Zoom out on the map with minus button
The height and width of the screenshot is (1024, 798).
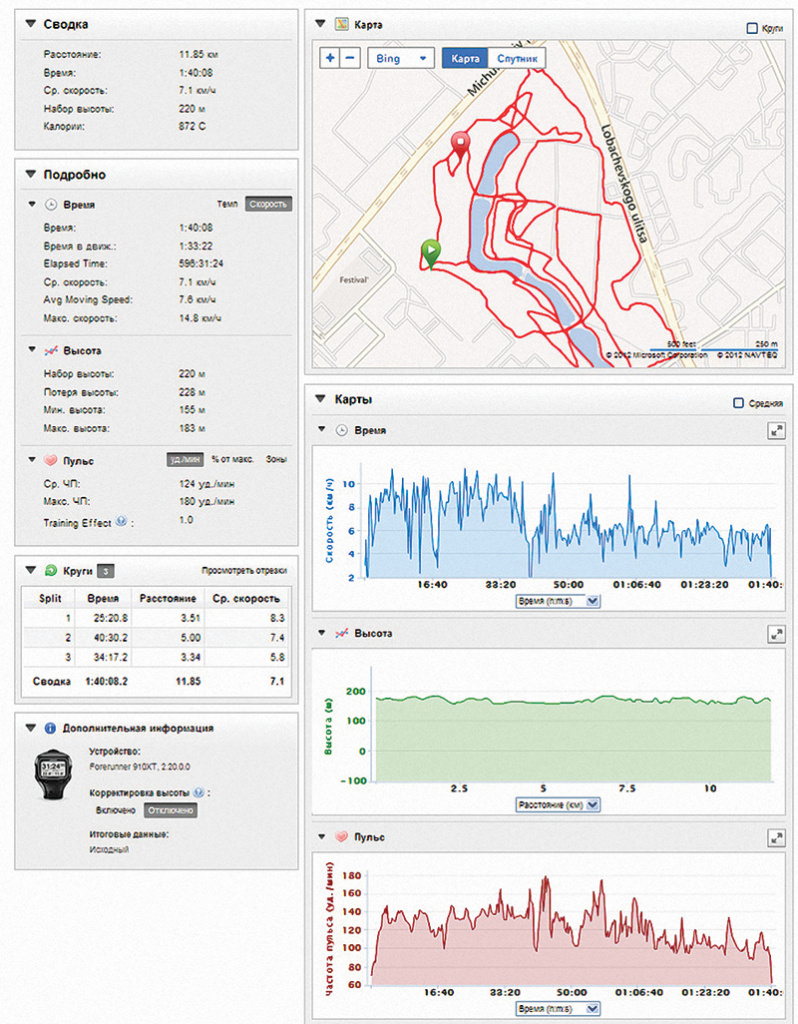[x=350, y=58]
